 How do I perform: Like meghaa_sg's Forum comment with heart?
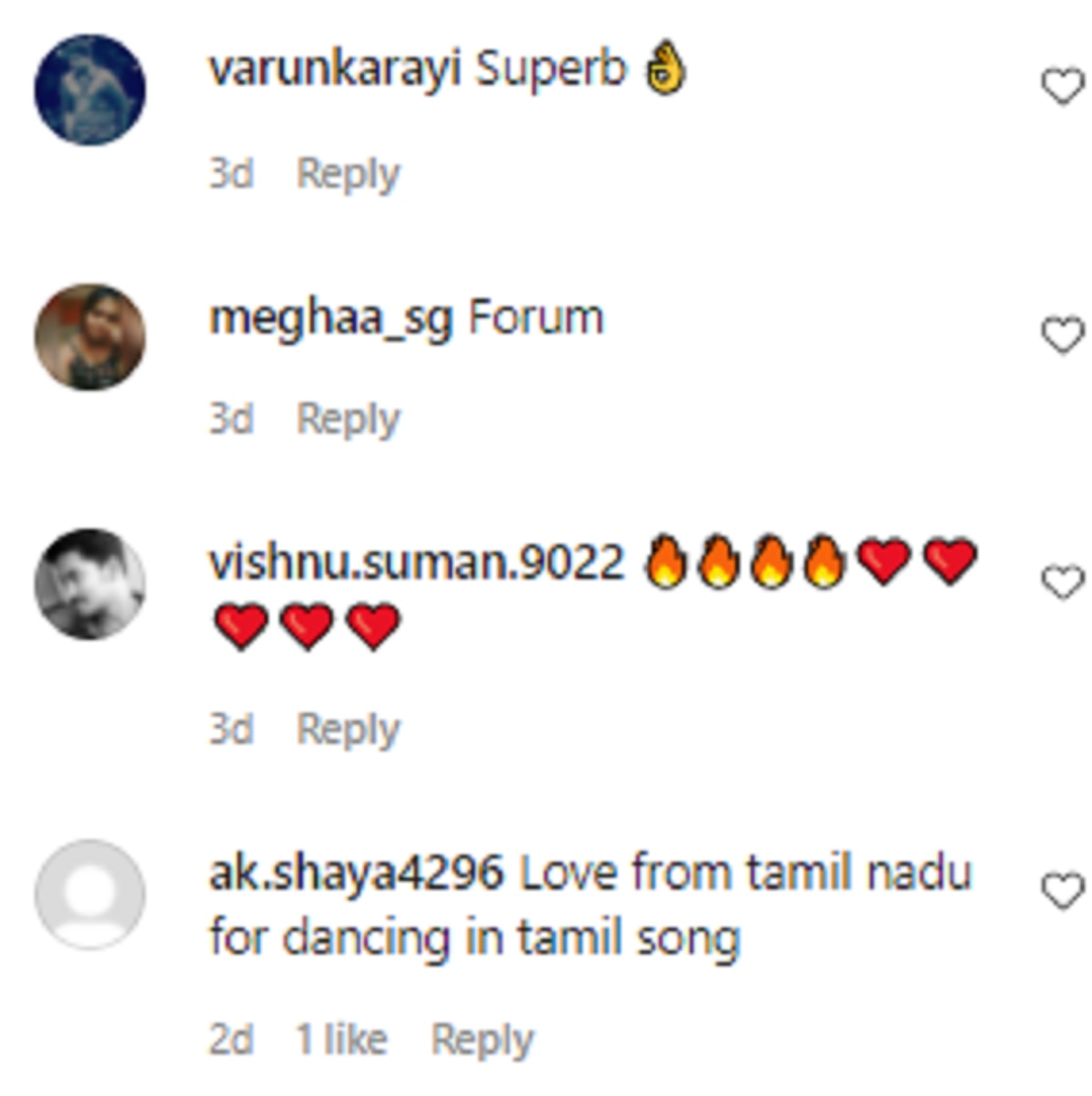(1062, 335)
